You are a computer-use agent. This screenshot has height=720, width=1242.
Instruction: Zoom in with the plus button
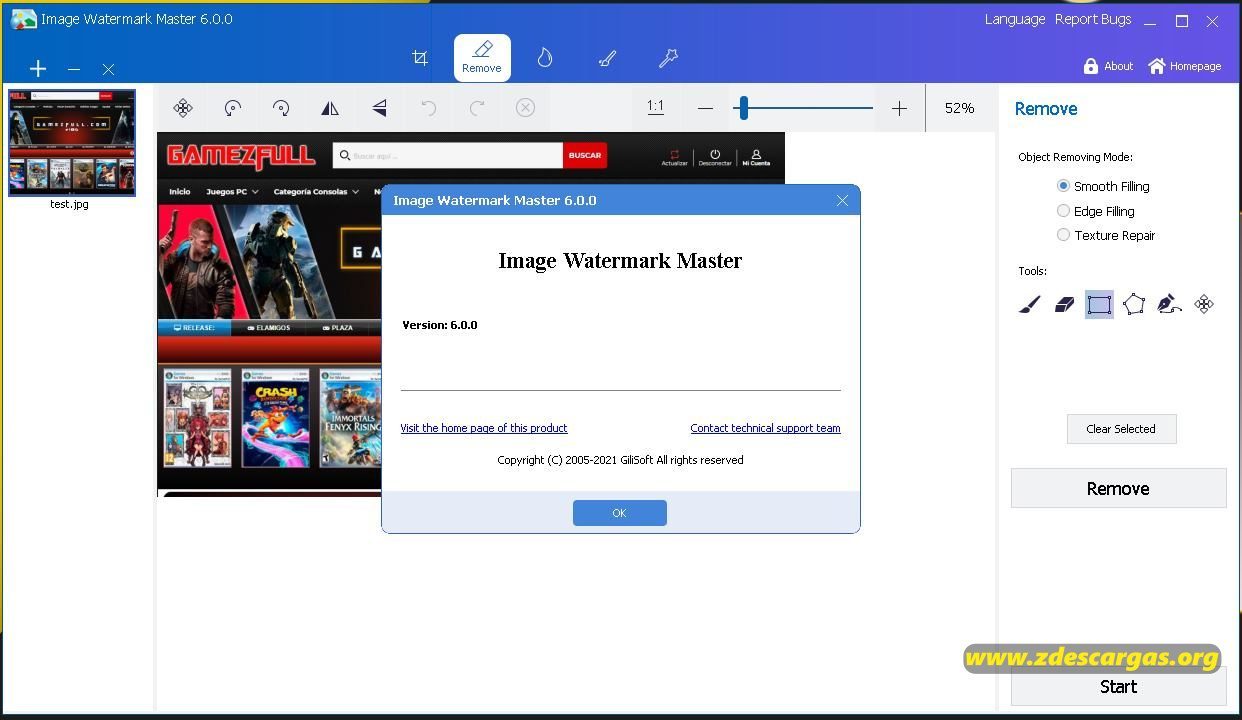[x=899, y=108]
